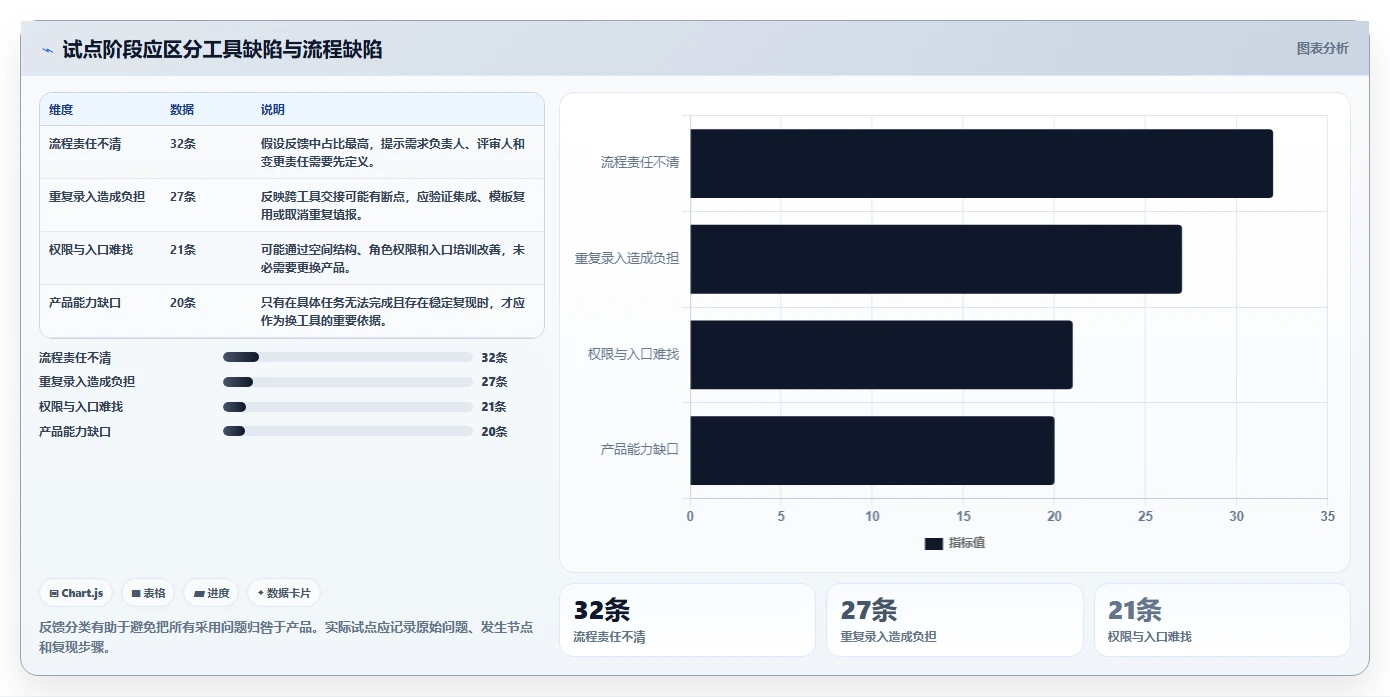Click the 产品能力缺口 bar in the chart
This screenshot has height=697, width=1390.
872,451
